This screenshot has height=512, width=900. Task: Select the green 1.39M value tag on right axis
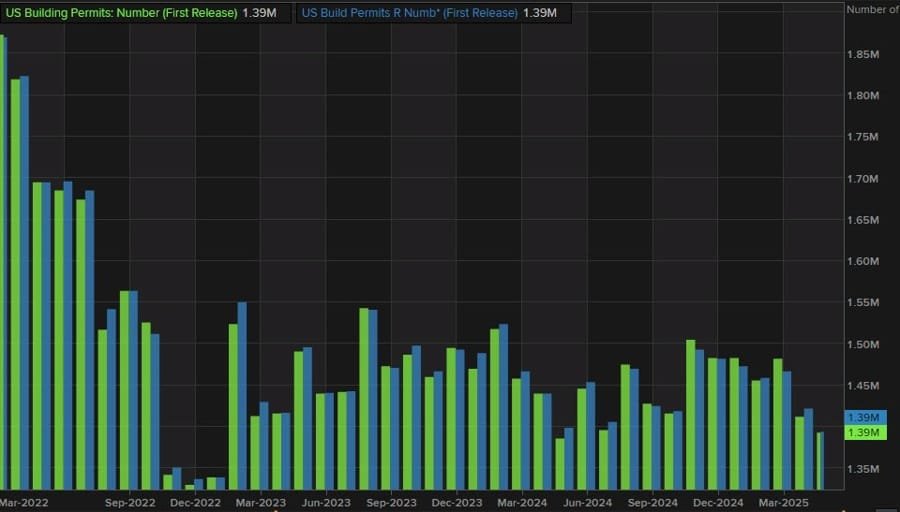click(x=862, y=432)
